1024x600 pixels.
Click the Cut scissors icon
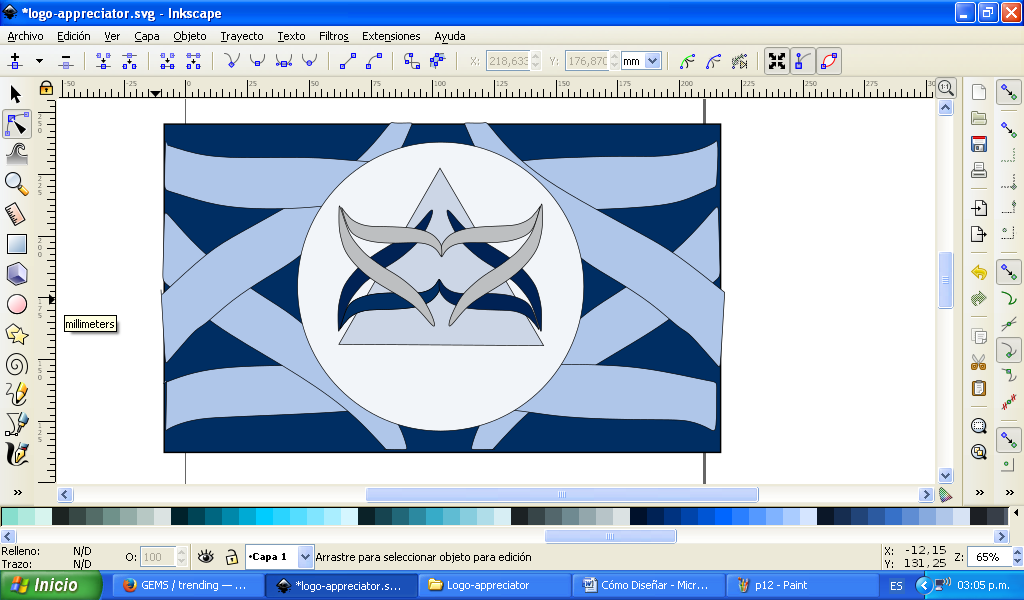point(978,362)
